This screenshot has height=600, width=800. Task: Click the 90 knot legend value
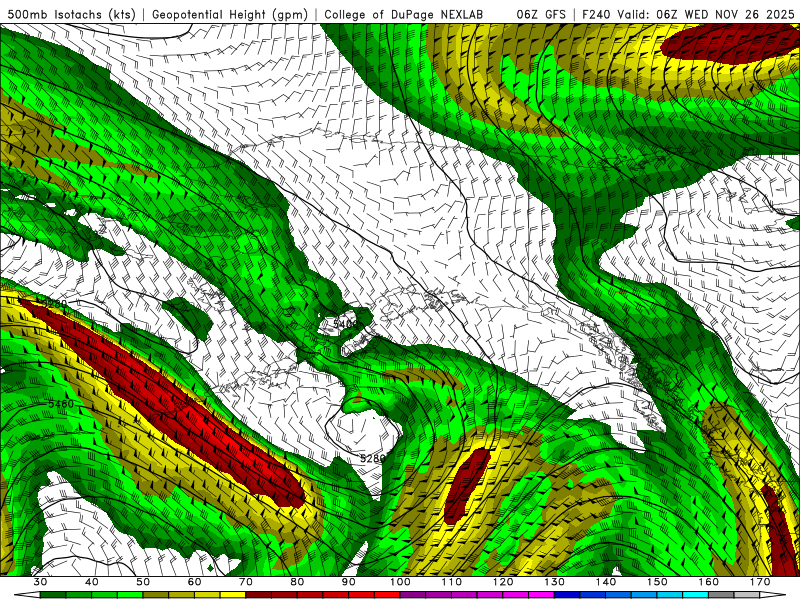click(349, 582)
